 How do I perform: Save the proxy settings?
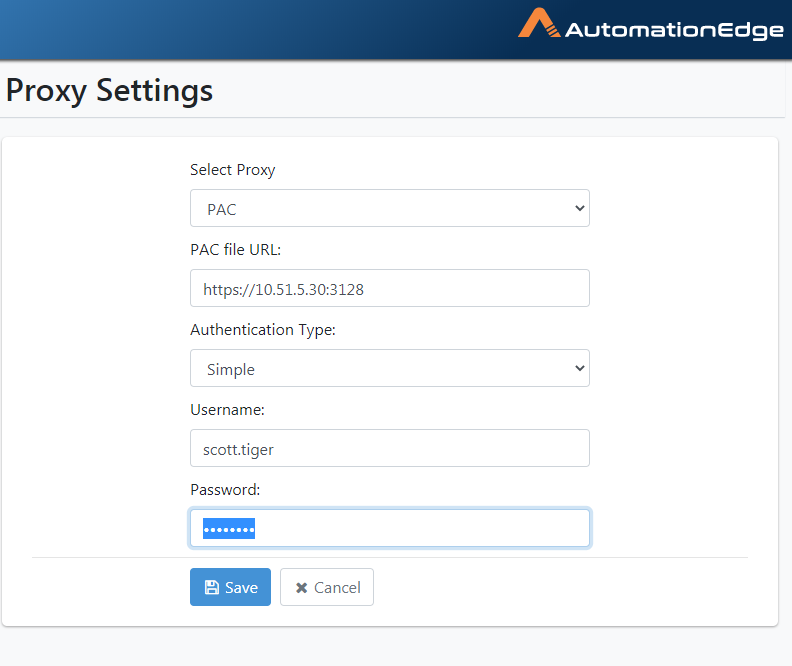(230, 587)
